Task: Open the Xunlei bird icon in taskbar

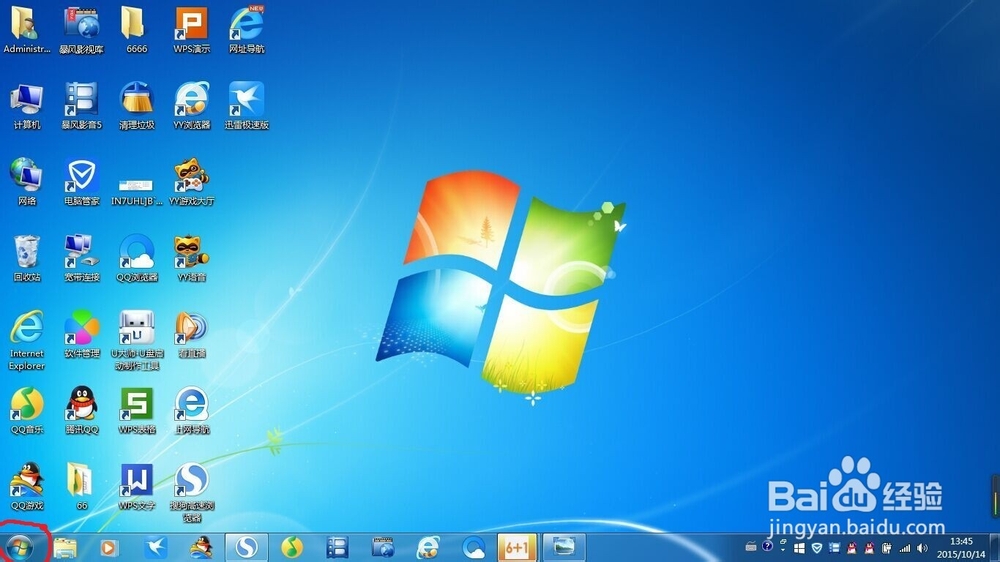Action: pos(156,547)
